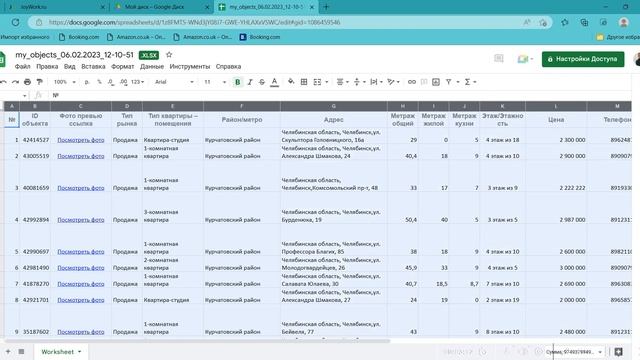
Task: Open the functions (Σ) menu
Action: click(x=470, y=82)
